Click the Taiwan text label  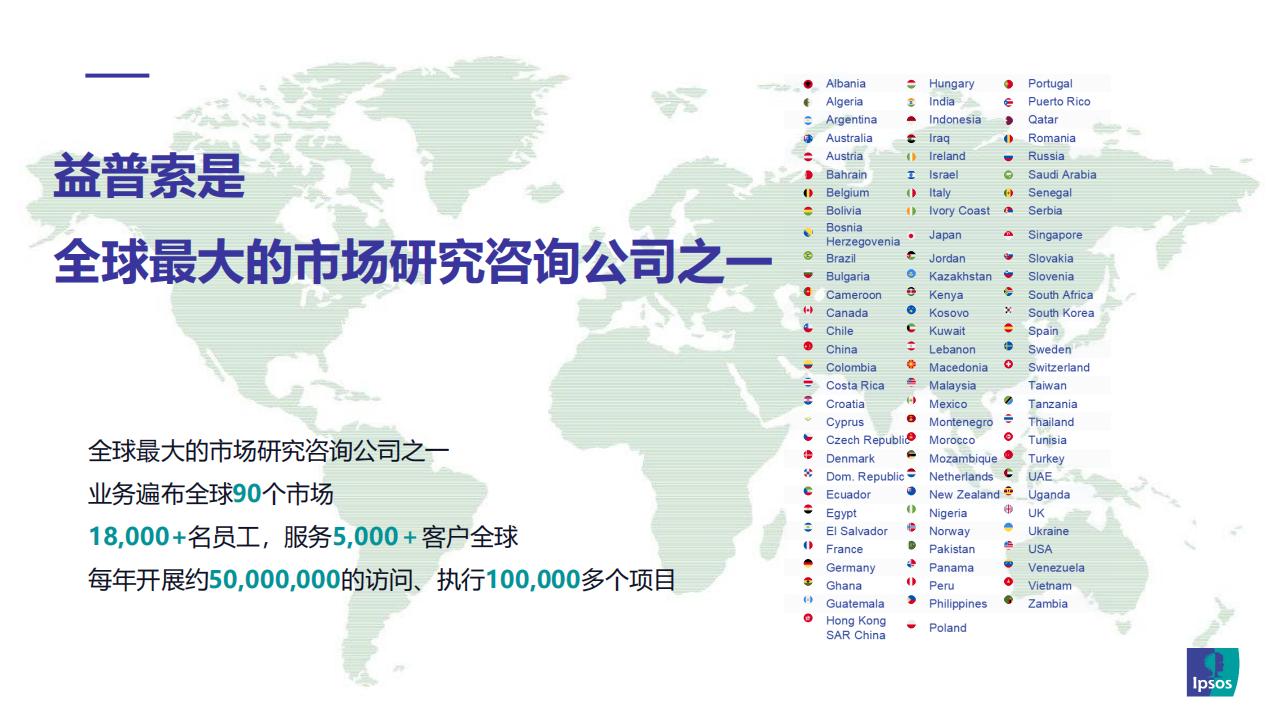coord(1047,386)
